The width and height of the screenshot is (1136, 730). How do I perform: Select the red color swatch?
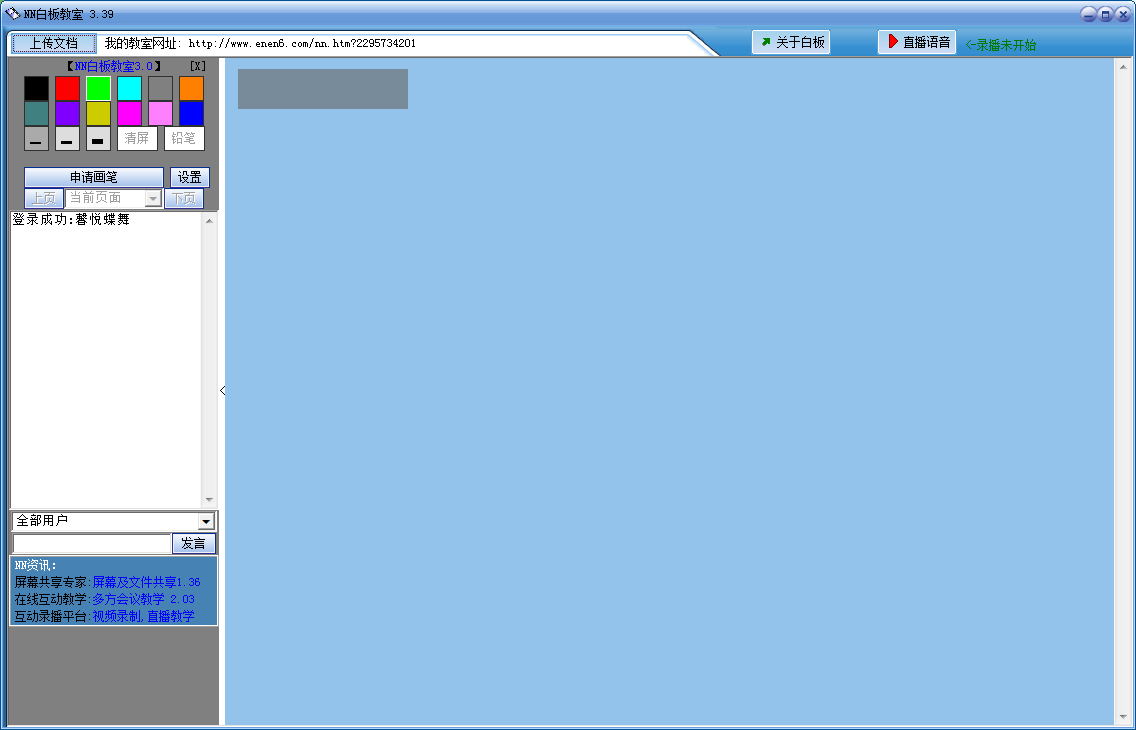[x=67, y=88]
